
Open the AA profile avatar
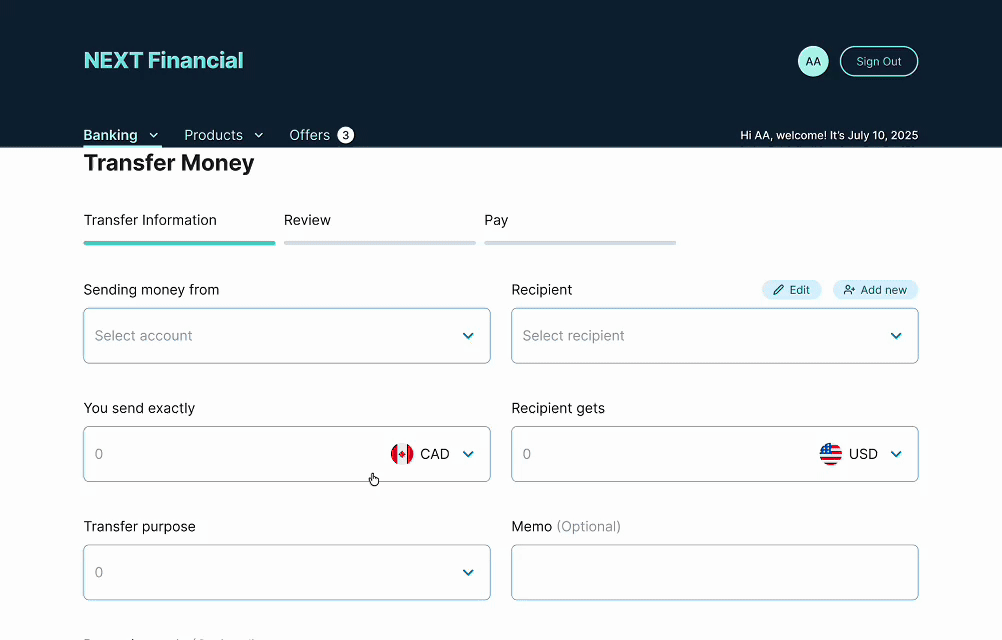point(813,61)
